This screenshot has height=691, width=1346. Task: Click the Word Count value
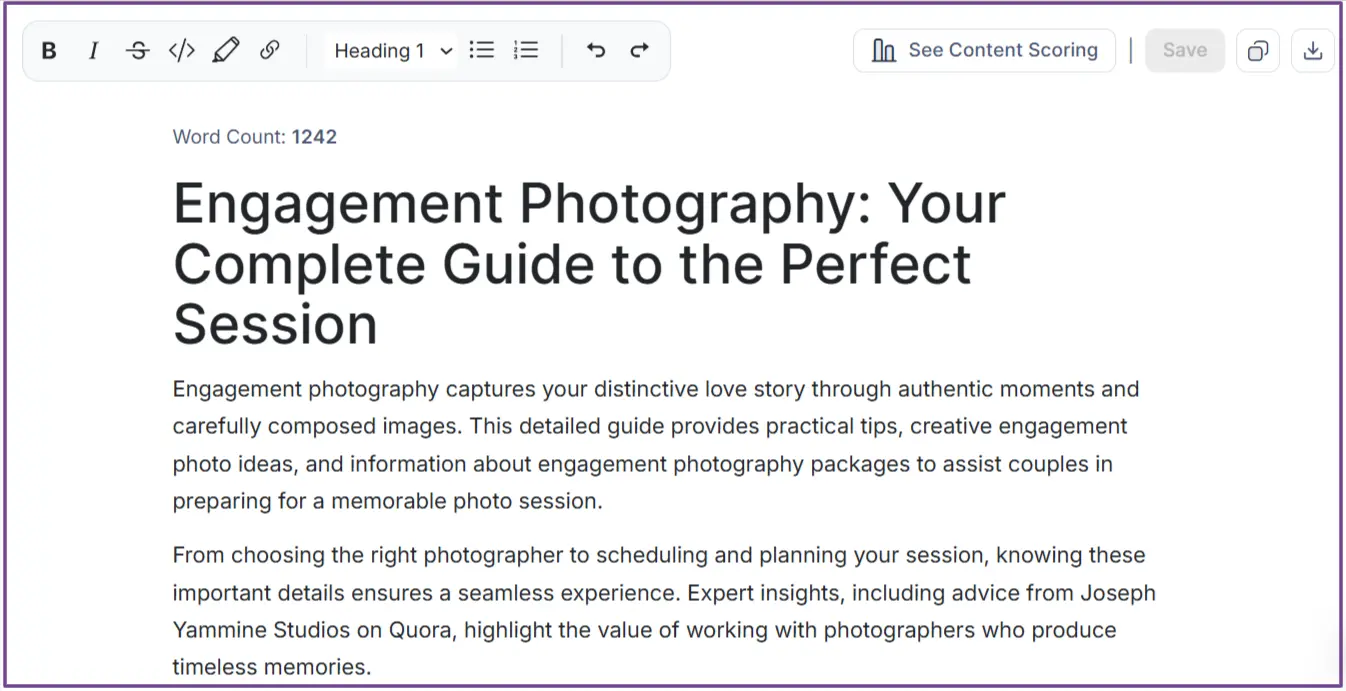coord(314,136)
